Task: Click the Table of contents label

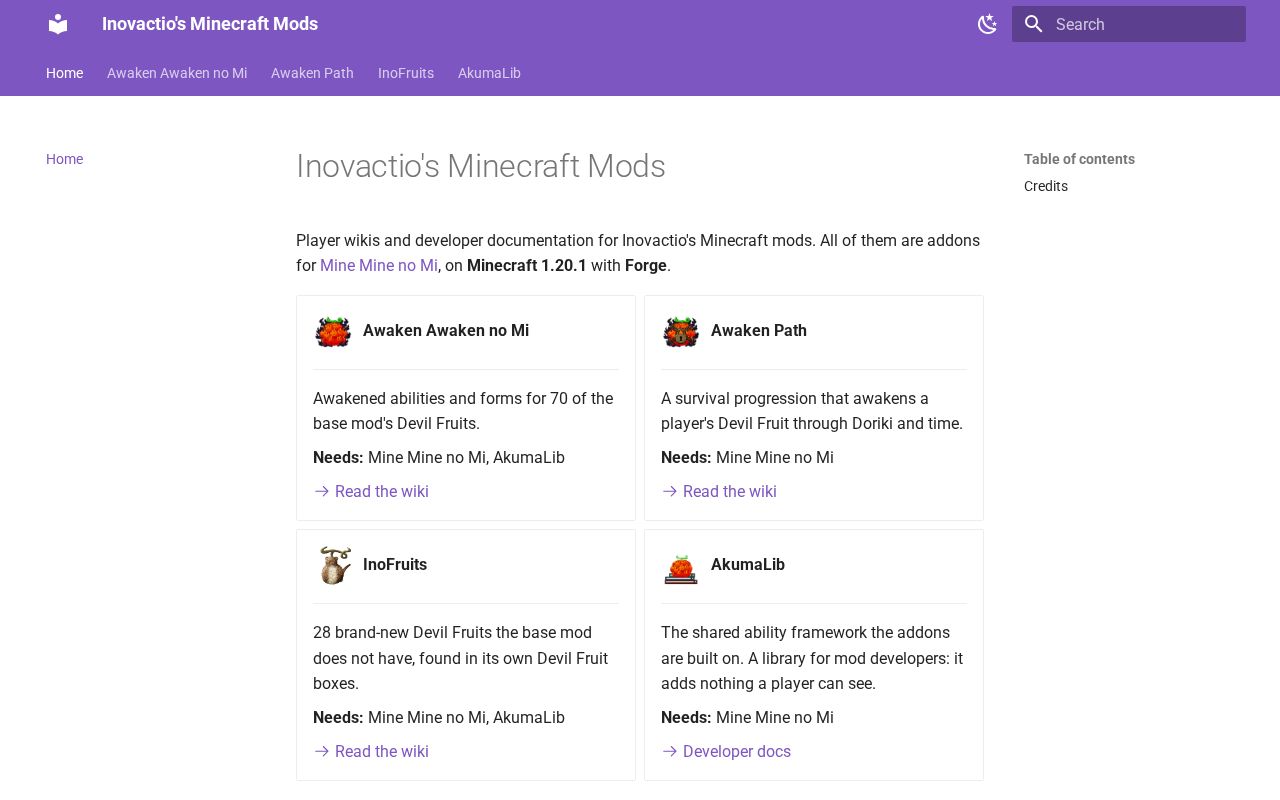Action: tap(1079, 159)
